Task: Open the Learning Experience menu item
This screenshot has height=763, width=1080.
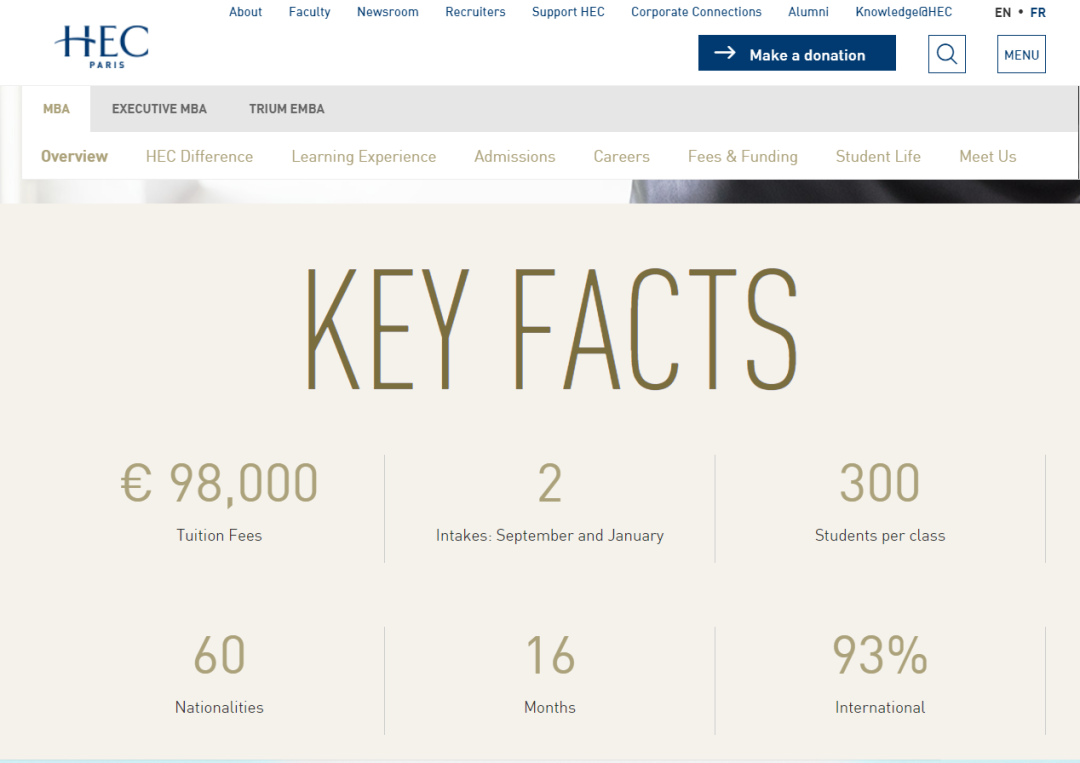Action: [364, 156]
